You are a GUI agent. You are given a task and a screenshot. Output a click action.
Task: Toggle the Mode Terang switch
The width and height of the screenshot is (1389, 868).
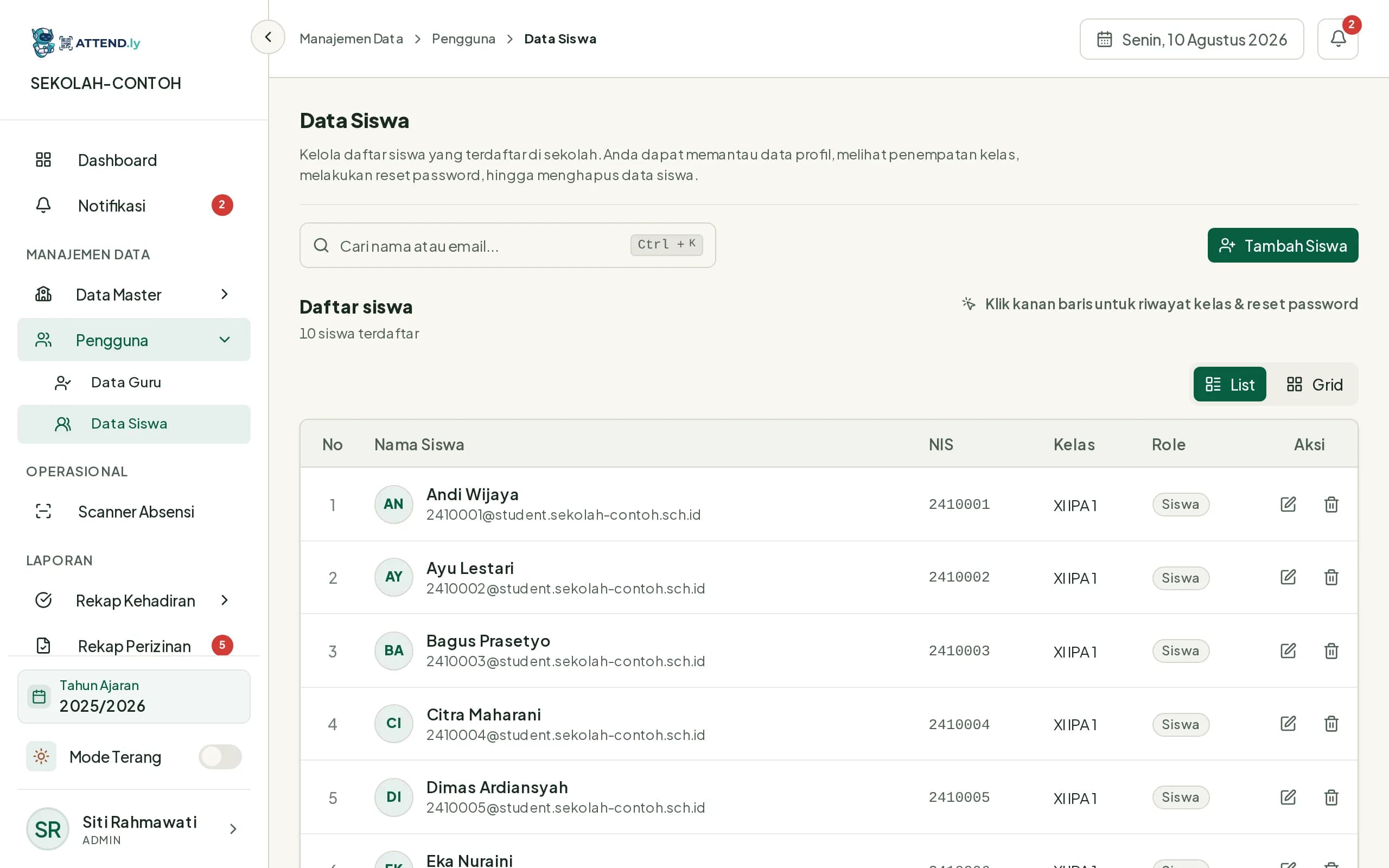click(220, 756)
